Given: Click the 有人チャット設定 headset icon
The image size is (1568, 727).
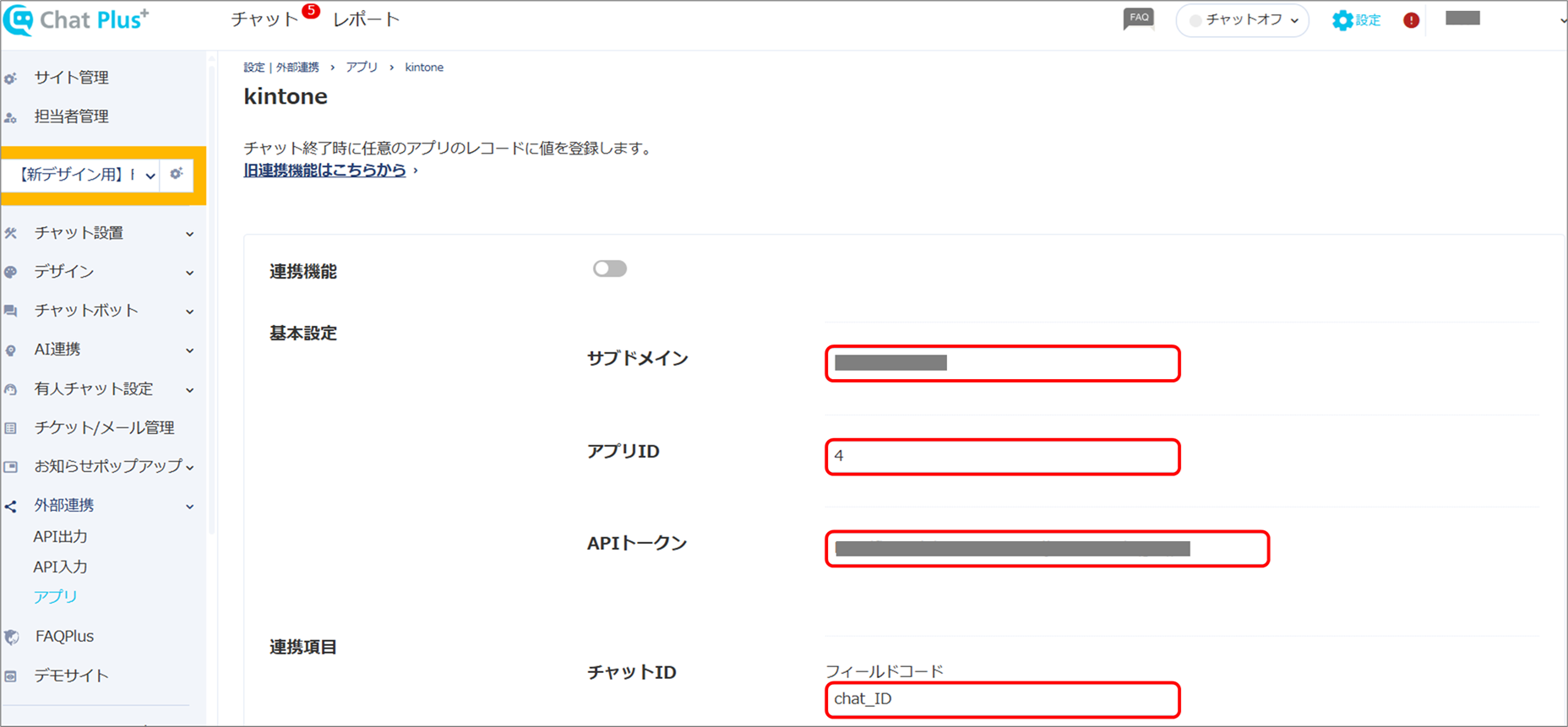Looking at the screenshot, I should (x=10, y=389).
